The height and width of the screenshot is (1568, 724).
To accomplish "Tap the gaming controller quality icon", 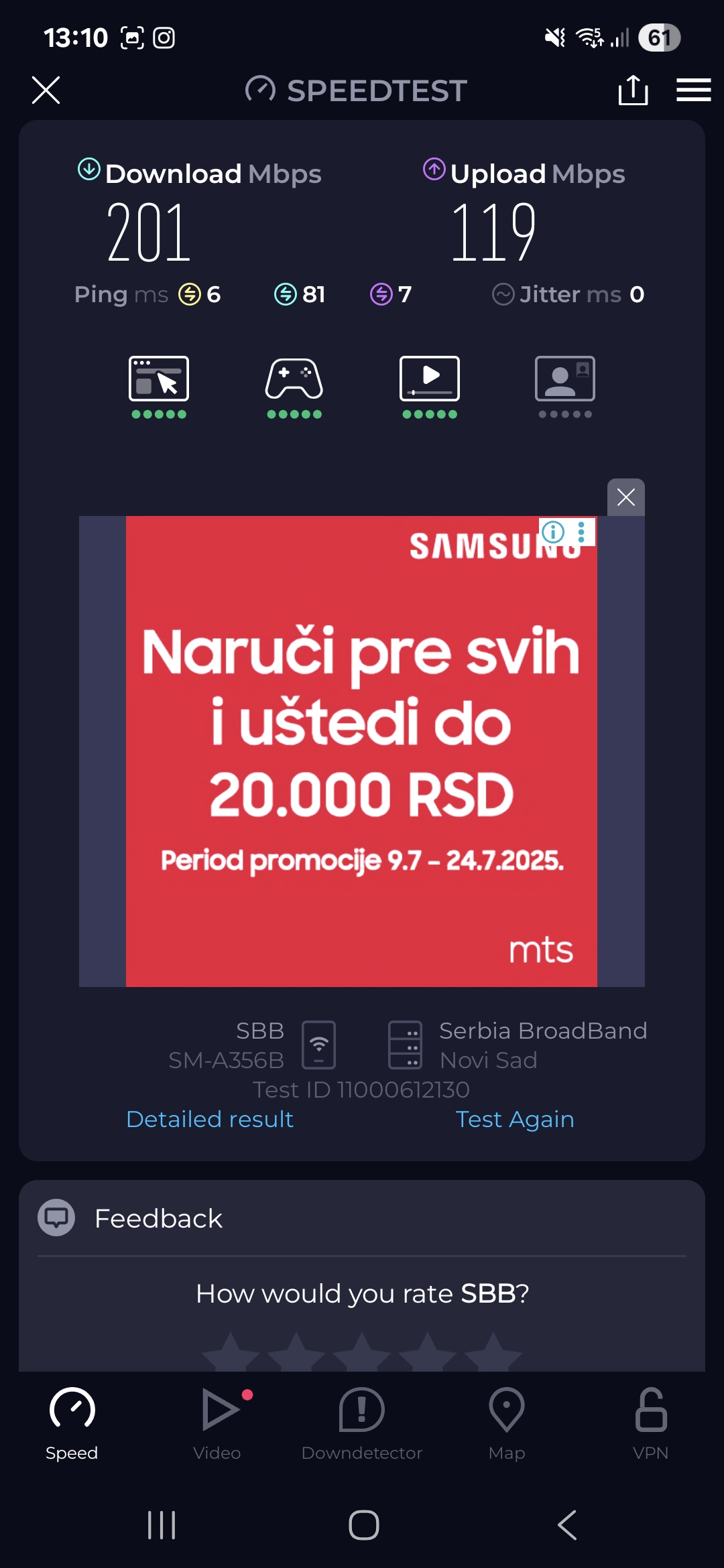I will coord(294,379).
